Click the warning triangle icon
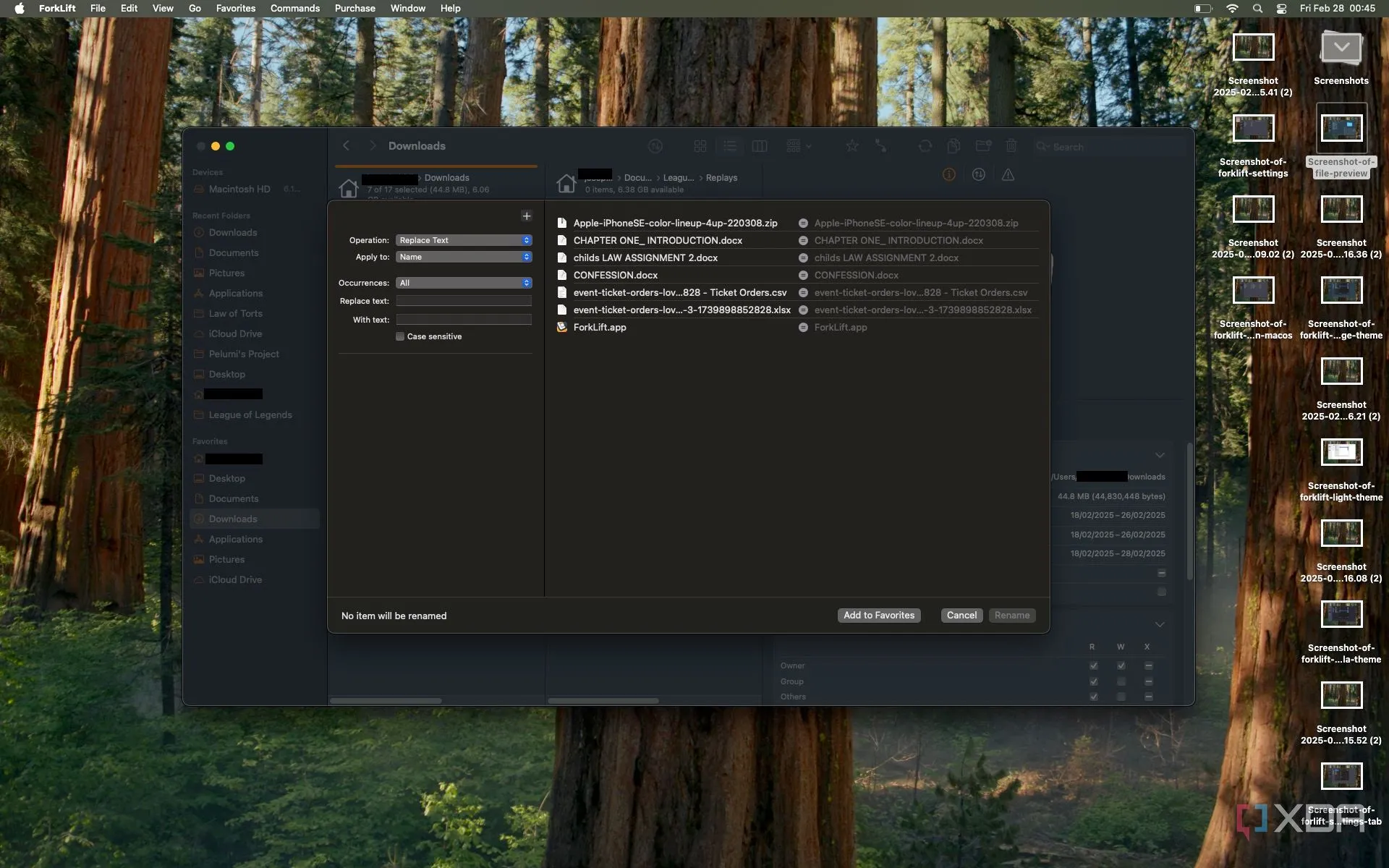 point(1008,174)
